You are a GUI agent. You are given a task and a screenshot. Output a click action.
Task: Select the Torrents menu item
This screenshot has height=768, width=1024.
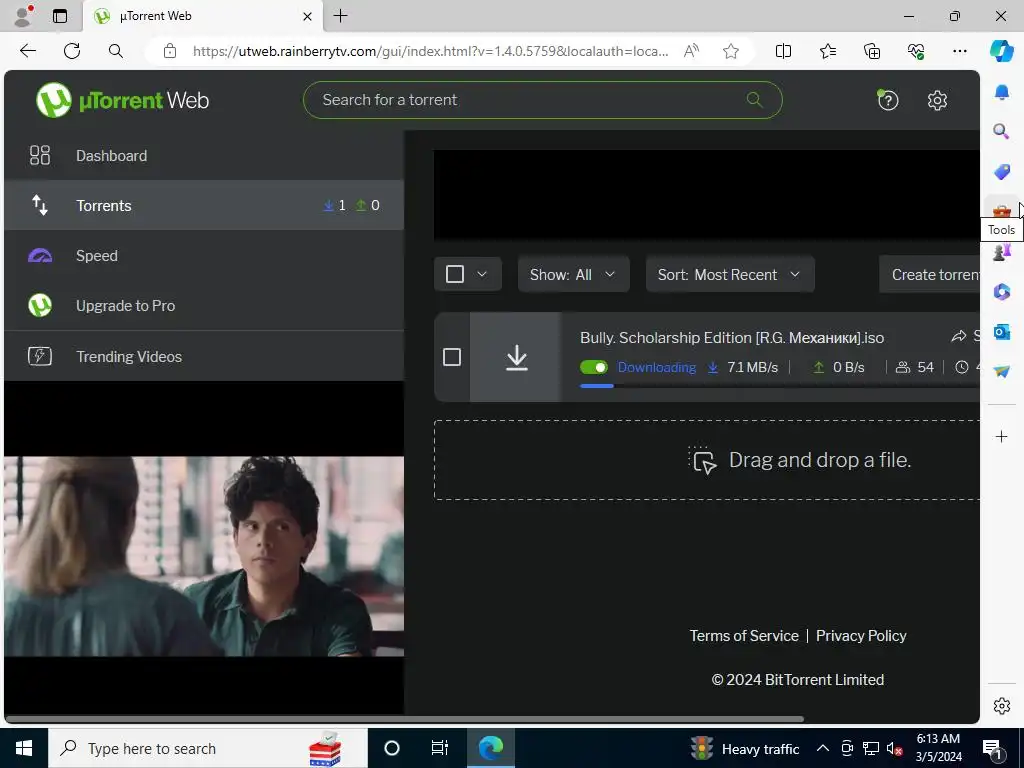tap(204, 205)
